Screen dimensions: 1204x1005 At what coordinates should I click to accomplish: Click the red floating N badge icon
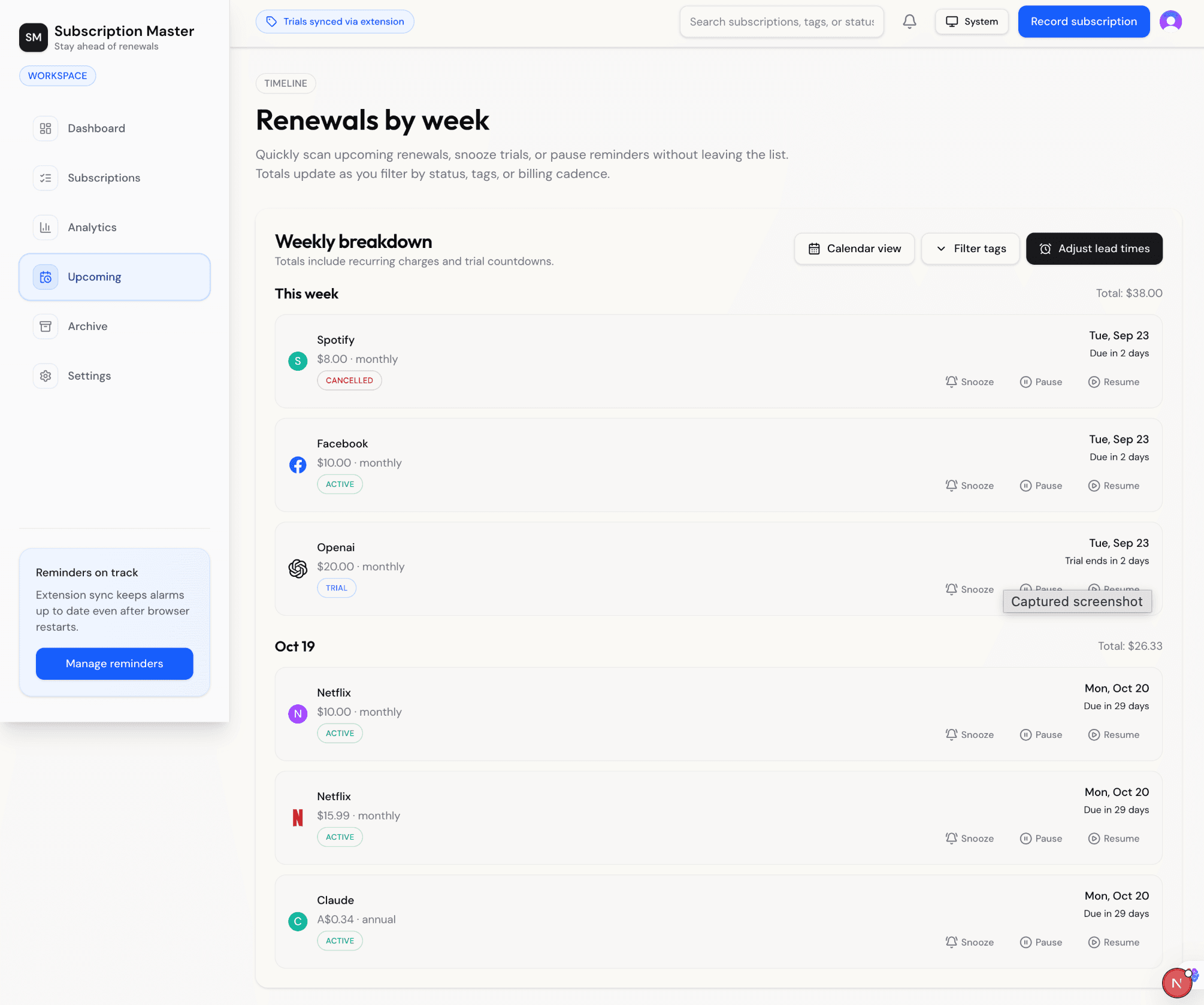(1176, 982)
